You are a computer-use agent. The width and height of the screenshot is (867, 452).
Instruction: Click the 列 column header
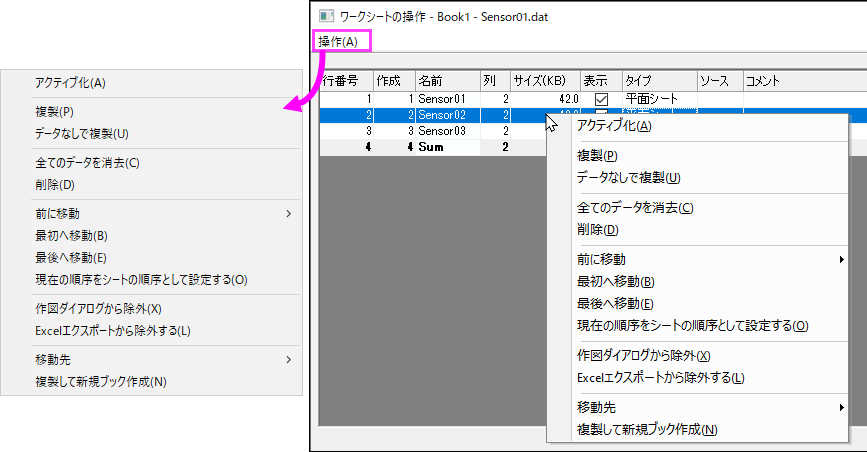pyautogui.click(x=495, y=81)
